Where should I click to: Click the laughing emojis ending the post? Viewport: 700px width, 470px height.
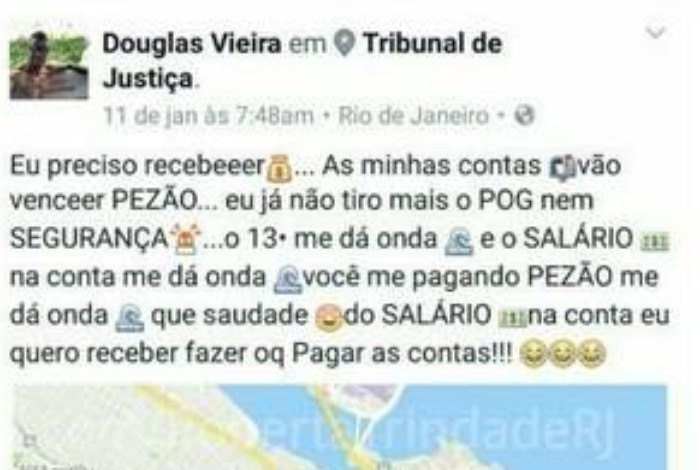(563, 354)
